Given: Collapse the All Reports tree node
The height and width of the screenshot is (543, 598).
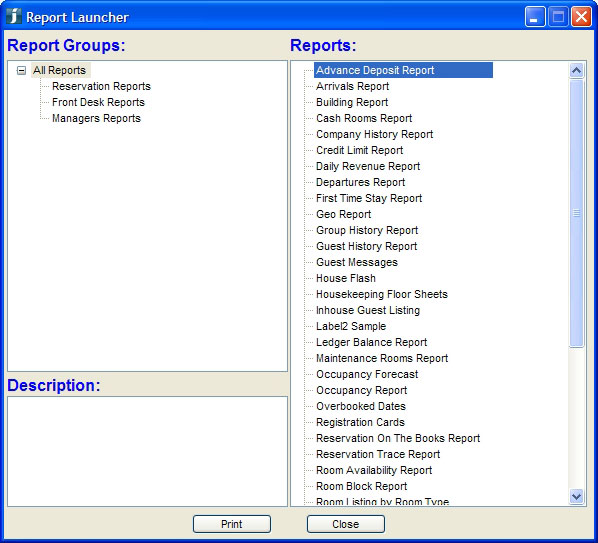Looking at the screenshot, I should [x=21, y=71].
